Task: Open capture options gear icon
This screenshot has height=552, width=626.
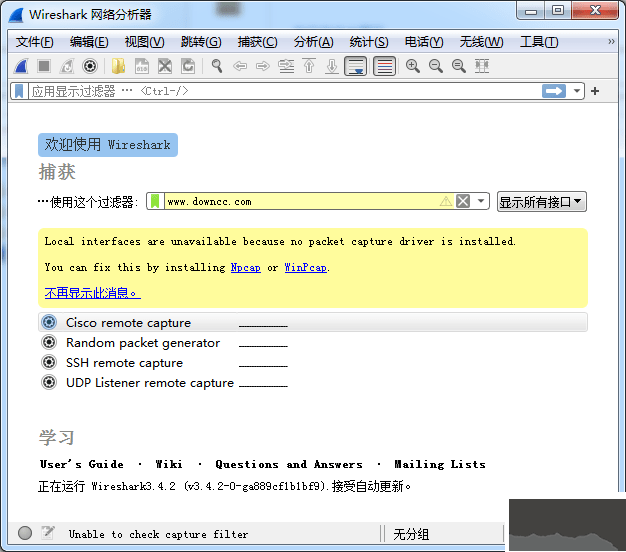Action: click(90, 66)
